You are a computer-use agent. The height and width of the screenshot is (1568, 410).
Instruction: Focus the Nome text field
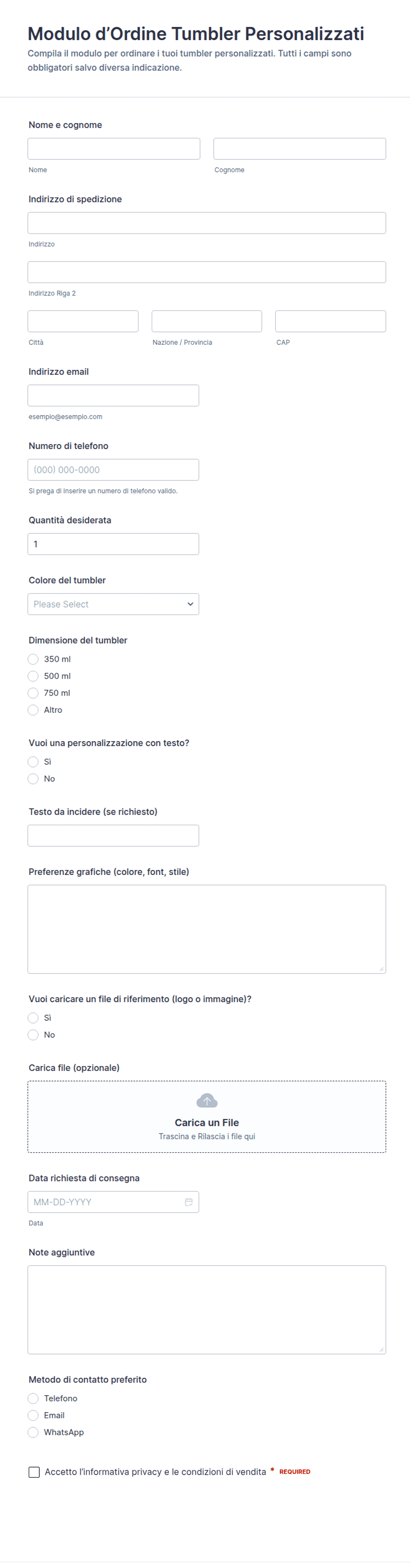pos(114,149)
